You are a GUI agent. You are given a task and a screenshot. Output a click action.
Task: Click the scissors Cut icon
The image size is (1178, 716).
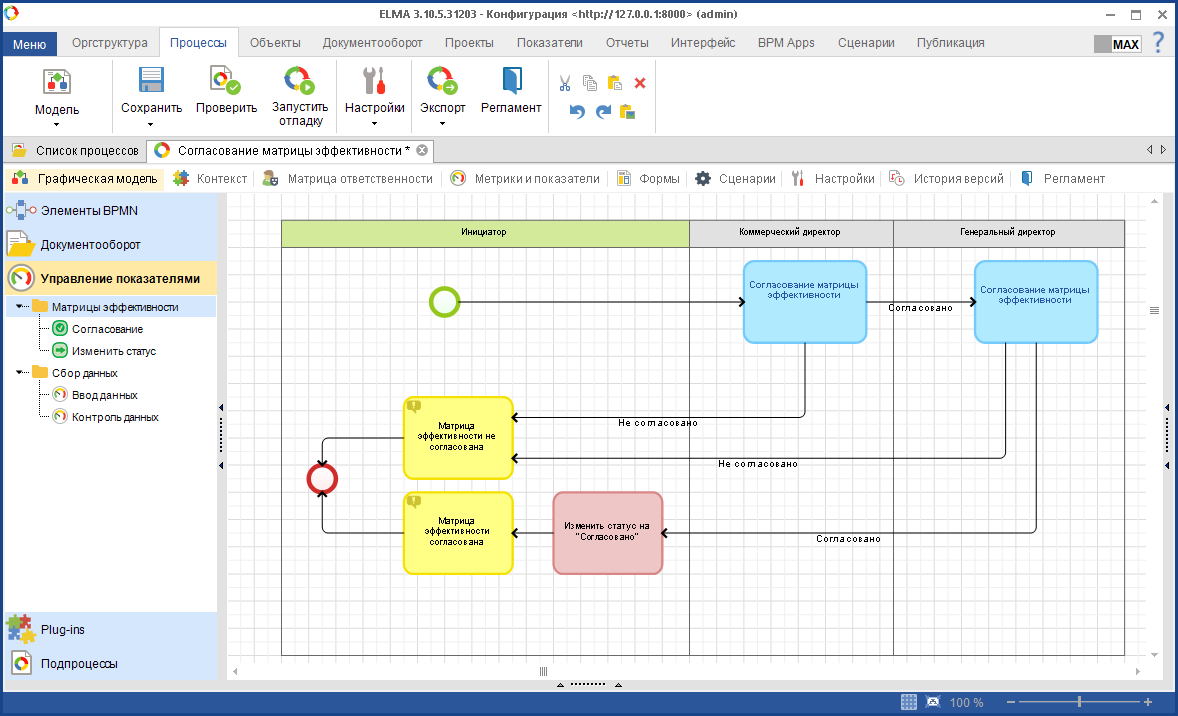tap(565, 83)
